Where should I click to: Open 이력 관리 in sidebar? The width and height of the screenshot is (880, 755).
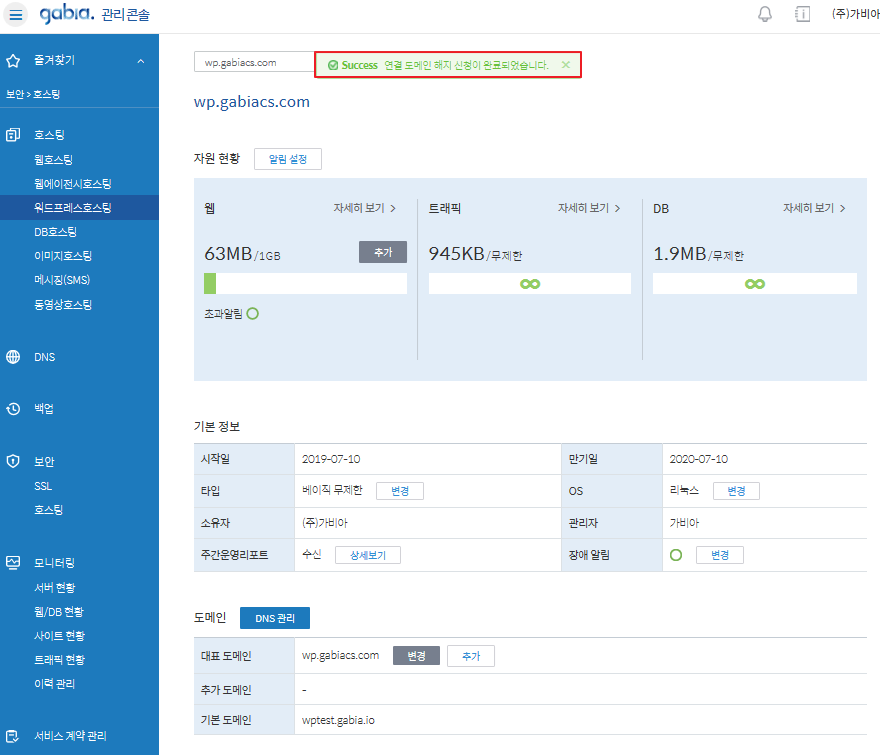(54, 684)
